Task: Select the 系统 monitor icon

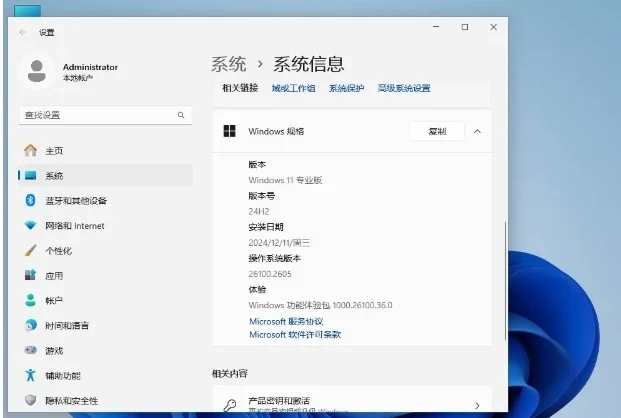Action: click(30, 176)
